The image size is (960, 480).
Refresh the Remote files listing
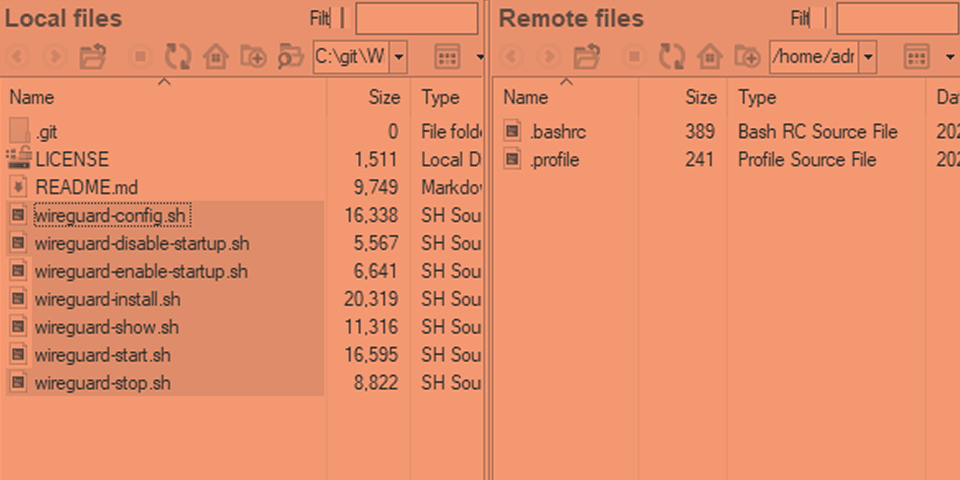point(672,58)
